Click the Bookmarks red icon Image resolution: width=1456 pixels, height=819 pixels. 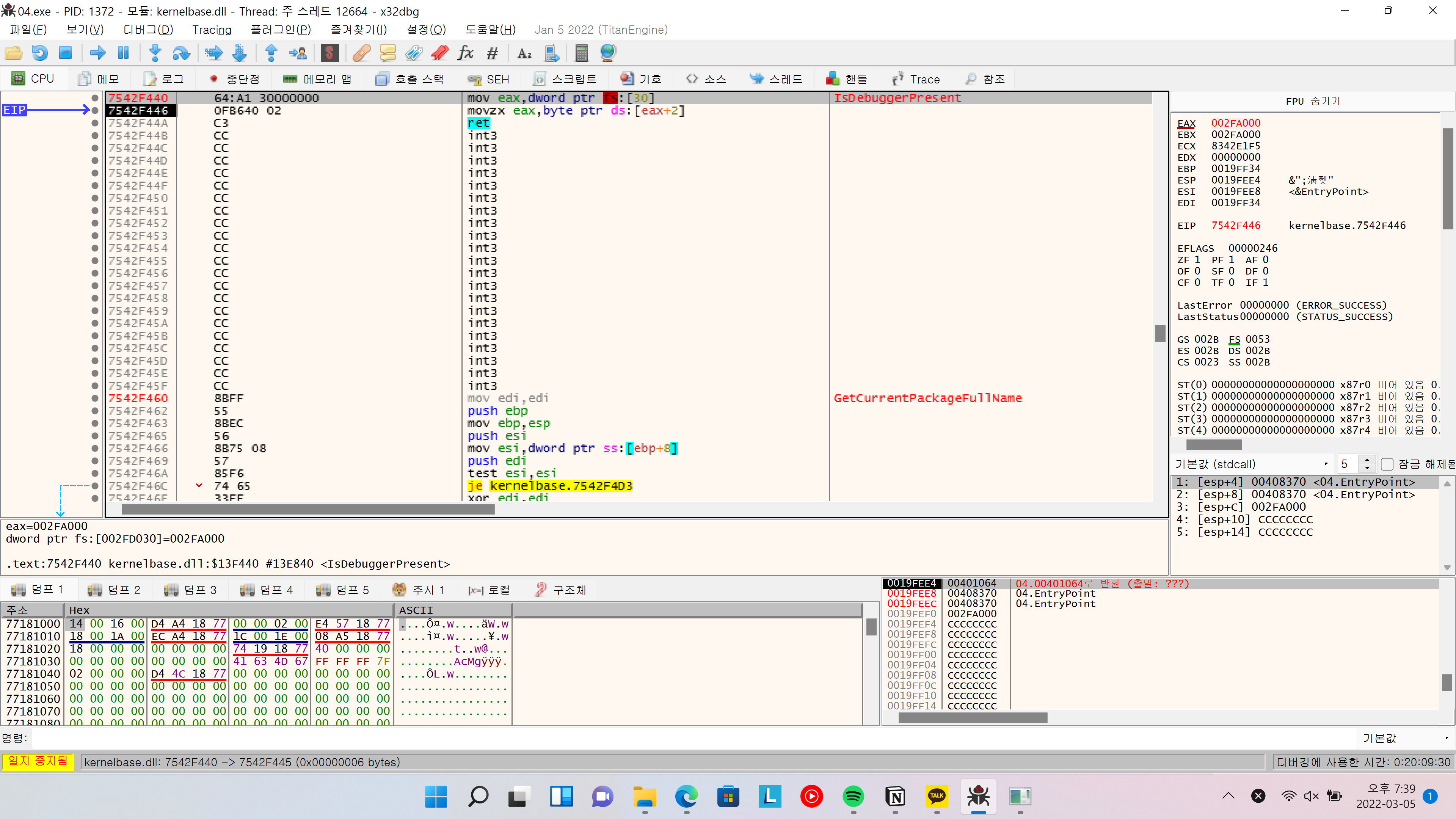click(x=440, y=53)
